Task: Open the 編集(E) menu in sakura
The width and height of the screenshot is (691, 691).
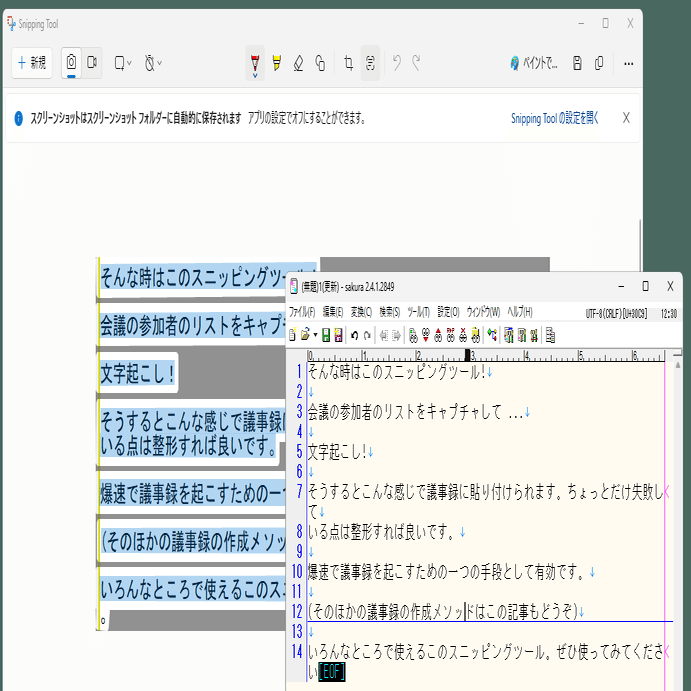Action: tap(333, 312)
